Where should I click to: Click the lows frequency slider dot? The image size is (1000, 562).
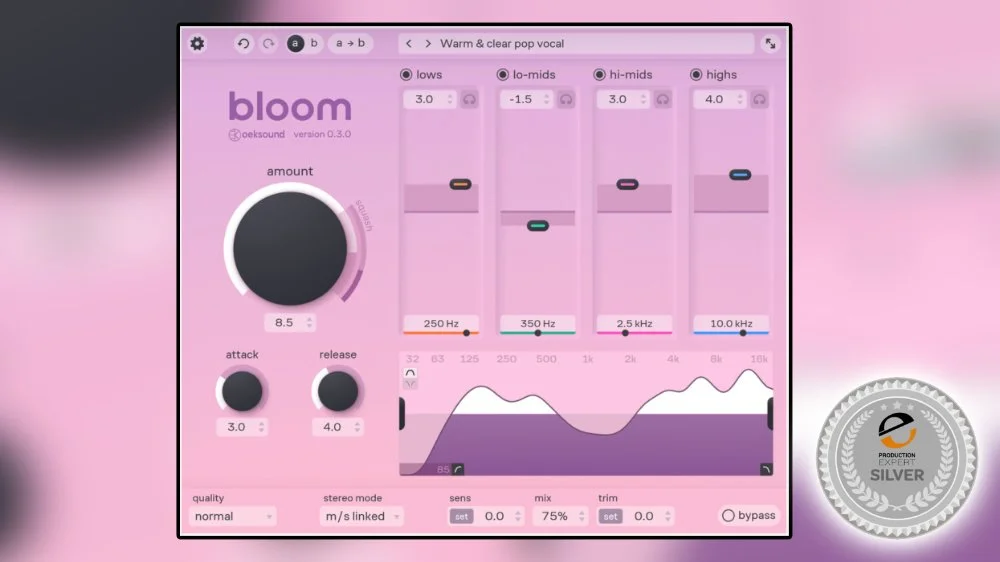tap(466, 333)
